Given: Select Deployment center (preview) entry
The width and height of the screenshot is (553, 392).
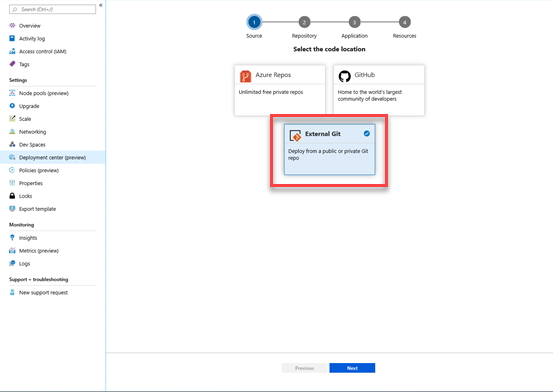Looking at the screenshot, I should (52, 157).
